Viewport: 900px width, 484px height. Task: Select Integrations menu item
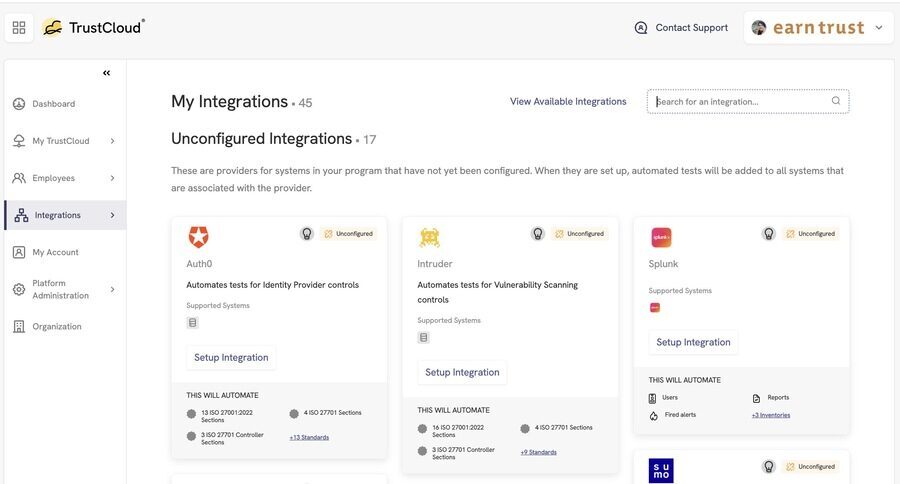click(x=57, y=215)
